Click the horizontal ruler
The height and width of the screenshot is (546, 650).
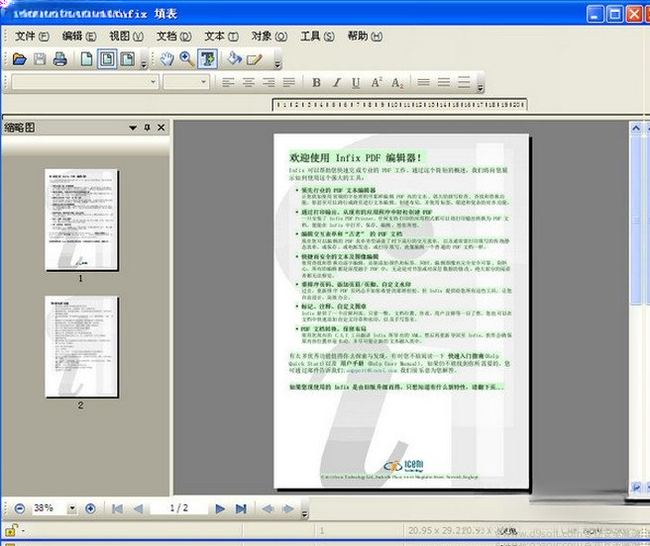[x=400, y=105]
